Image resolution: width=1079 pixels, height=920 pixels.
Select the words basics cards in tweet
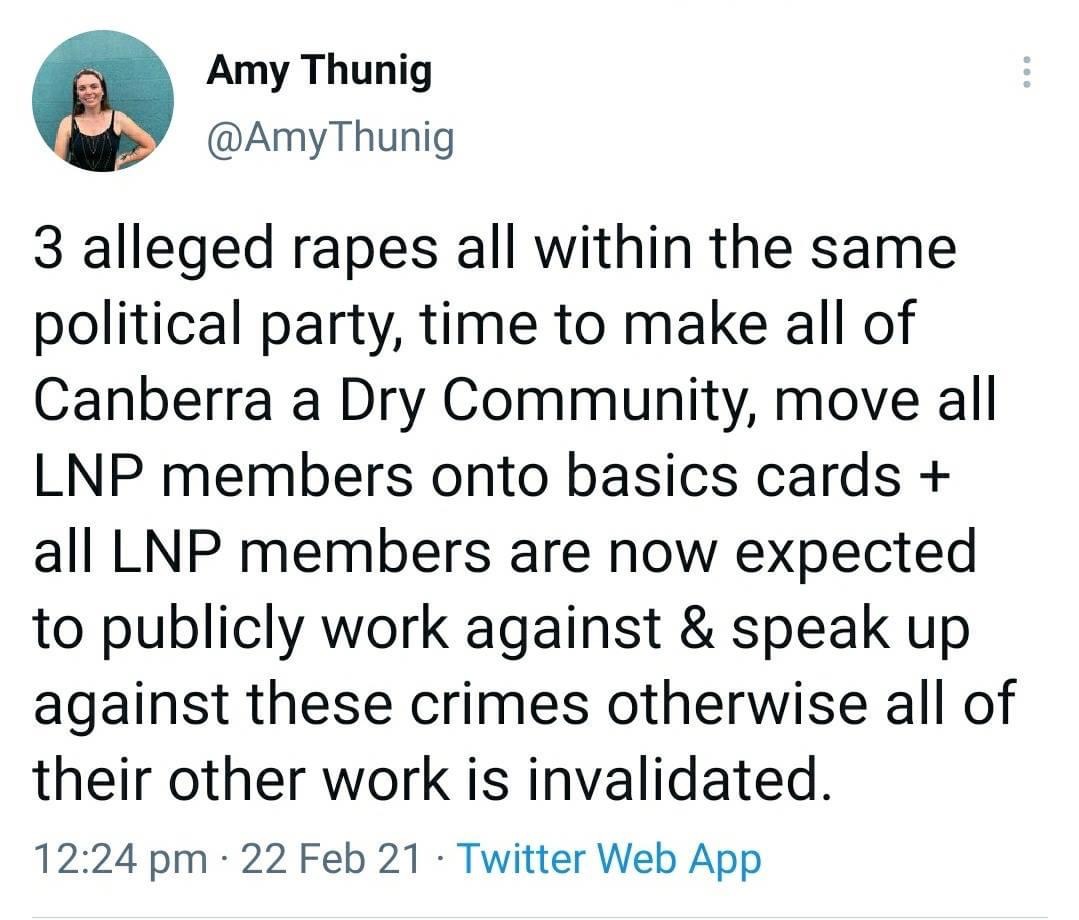tap(734, 475)
